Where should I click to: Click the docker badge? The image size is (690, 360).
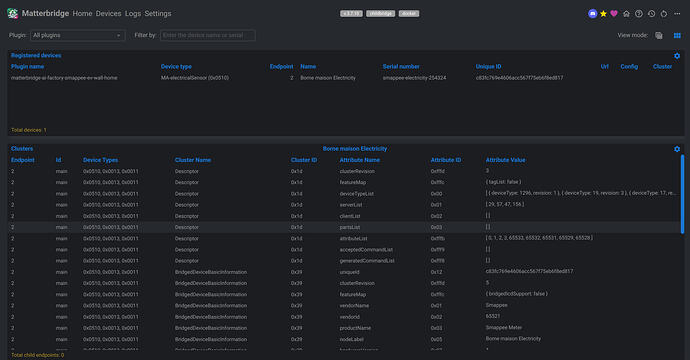click(x=409, y=14)
